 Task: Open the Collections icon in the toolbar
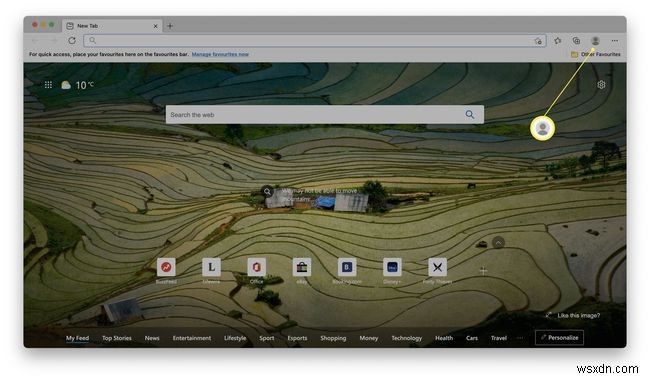[576, 41]
